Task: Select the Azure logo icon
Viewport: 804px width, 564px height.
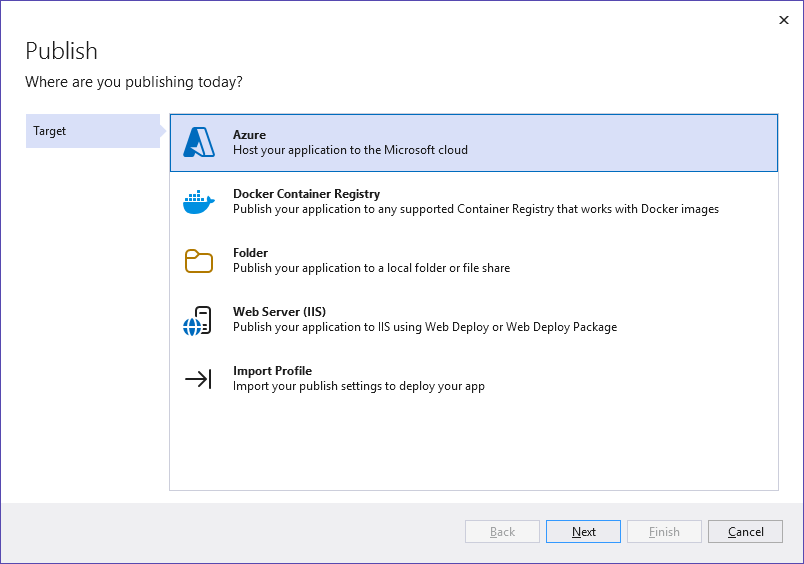Action: pyautogui.click(x=199, y=142)
